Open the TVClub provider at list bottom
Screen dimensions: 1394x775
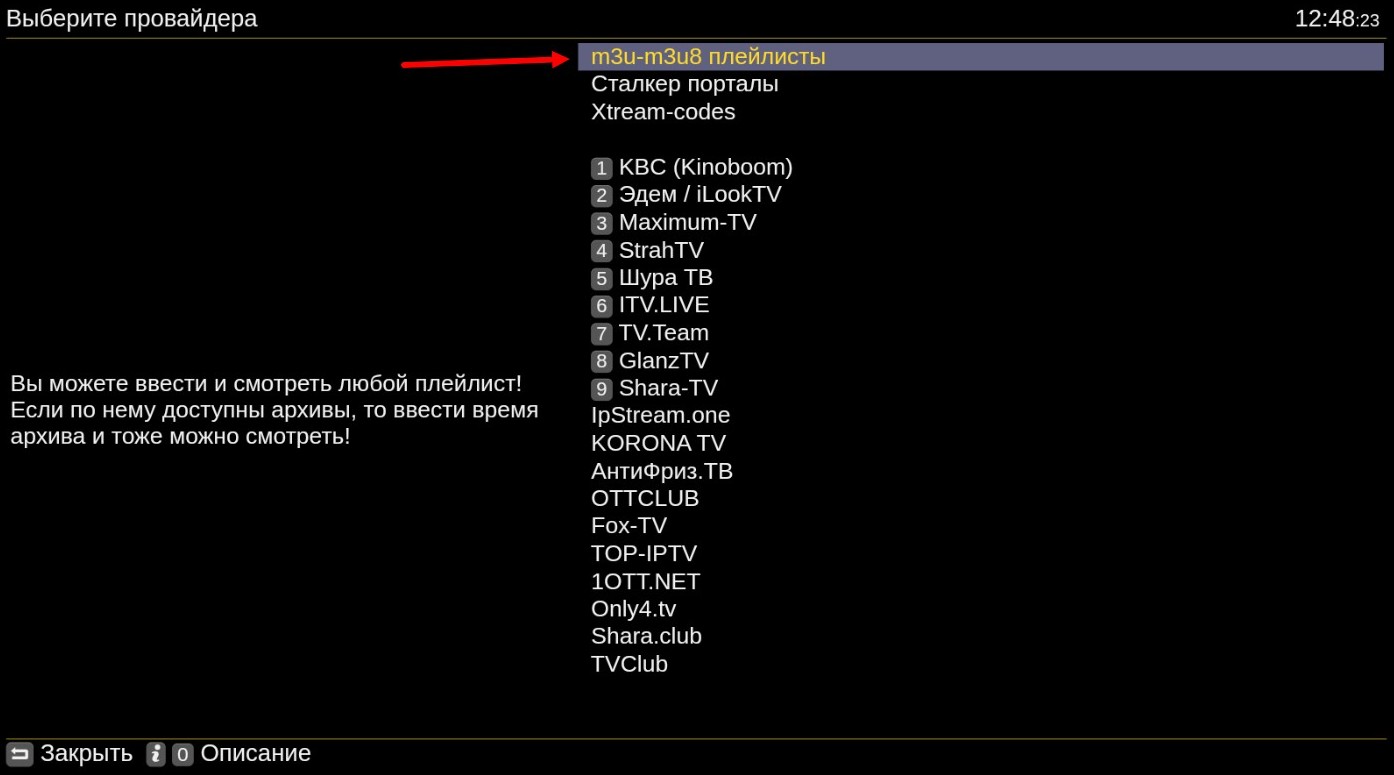629,663
